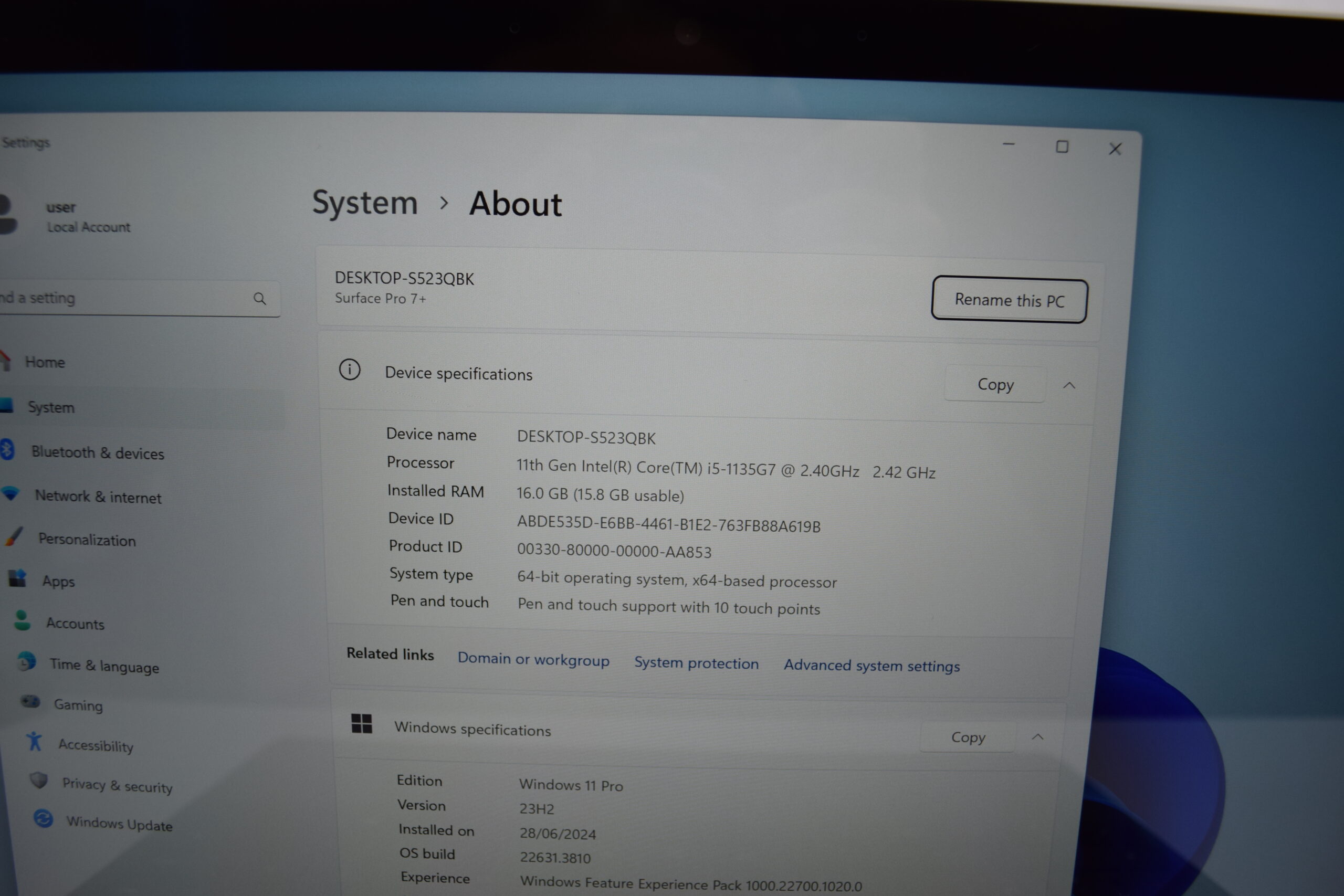Open Time & language label
This screenshot has width=1344, height=896.
[x=104, y=666]
